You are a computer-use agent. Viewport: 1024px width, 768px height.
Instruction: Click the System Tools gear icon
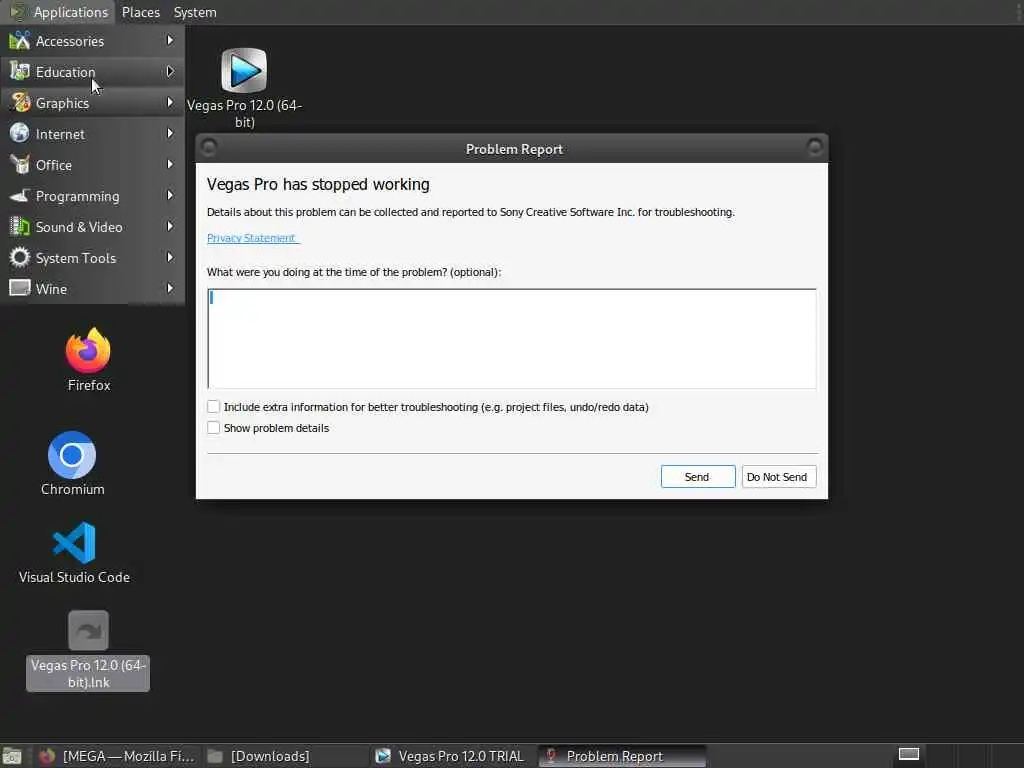[x=20, y=257]
